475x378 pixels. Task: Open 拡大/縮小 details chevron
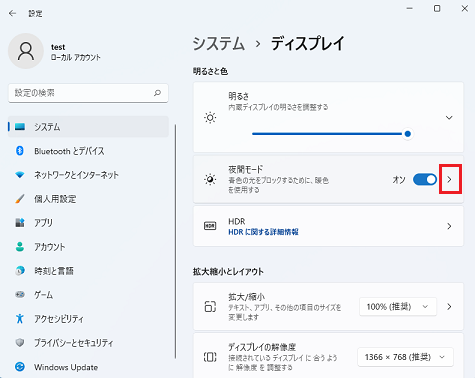tap(449, 307)
